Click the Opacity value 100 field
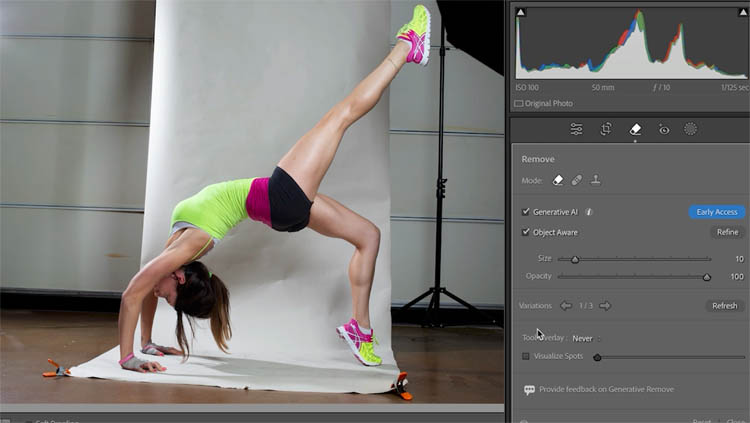Viewport: 750px width, 423px height. (x=737, y=277)
